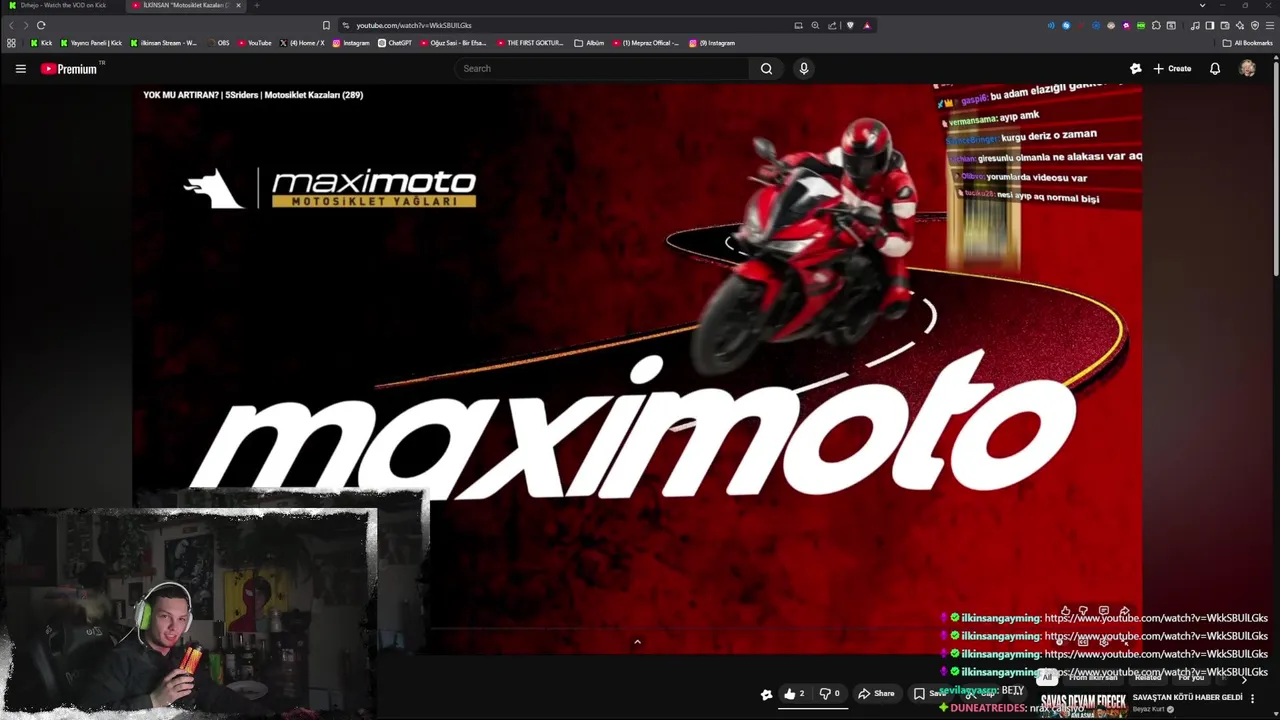Focus the YouTube Search field
1280x720 pixels.
click(602, 68)
